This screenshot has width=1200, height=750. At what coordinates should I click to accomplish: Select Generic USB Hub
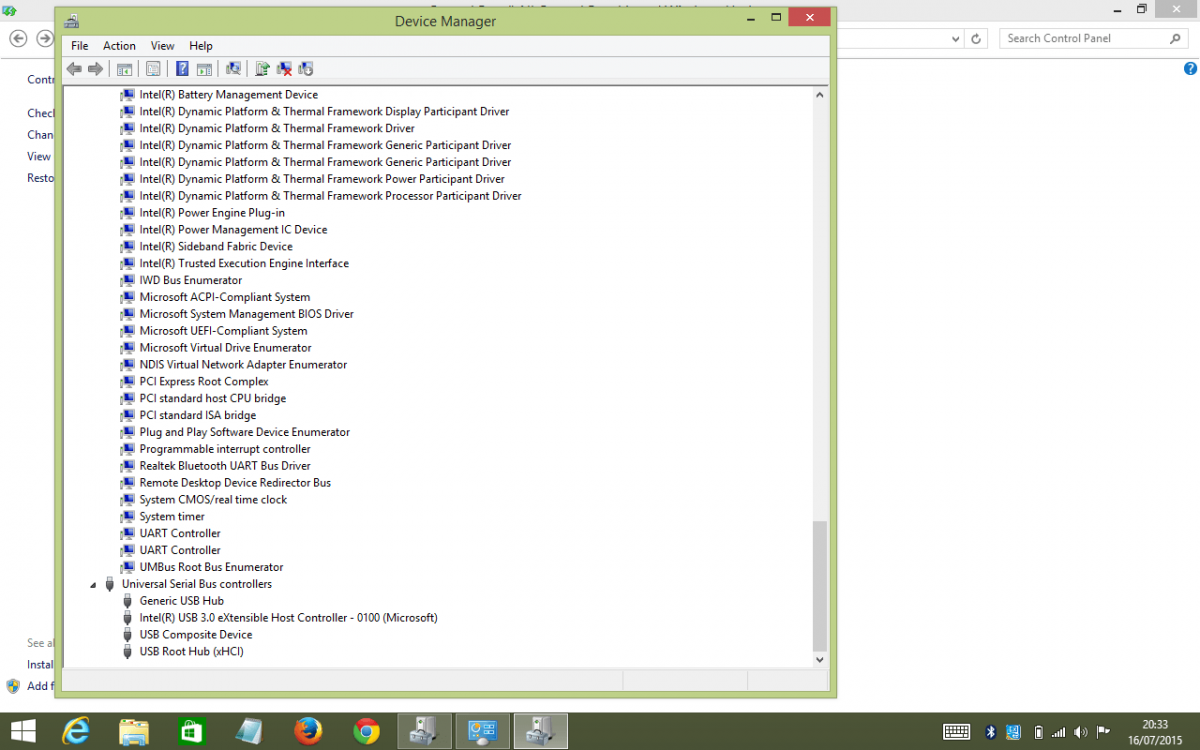click(x=181, y=601)
